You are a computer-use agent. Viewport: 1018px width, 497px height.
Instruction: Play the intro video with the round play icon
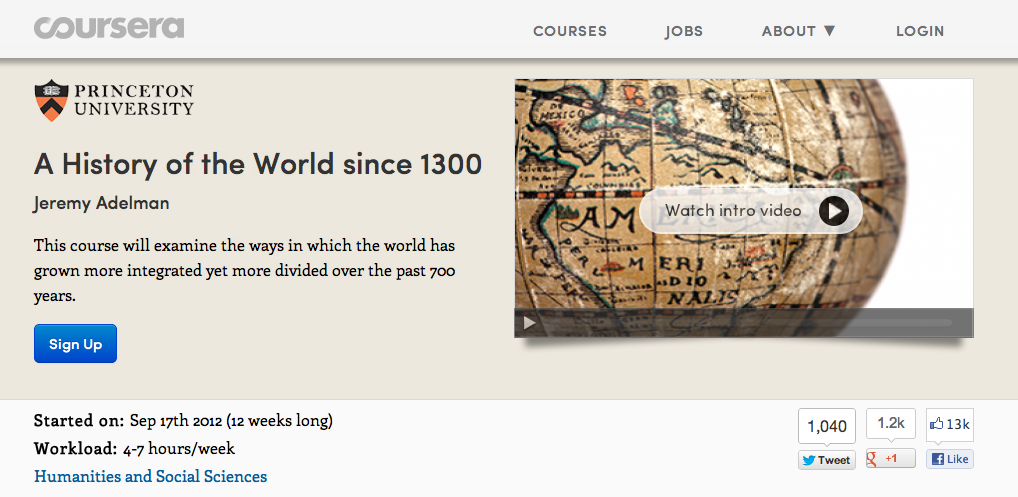click(x=834, y=211)
